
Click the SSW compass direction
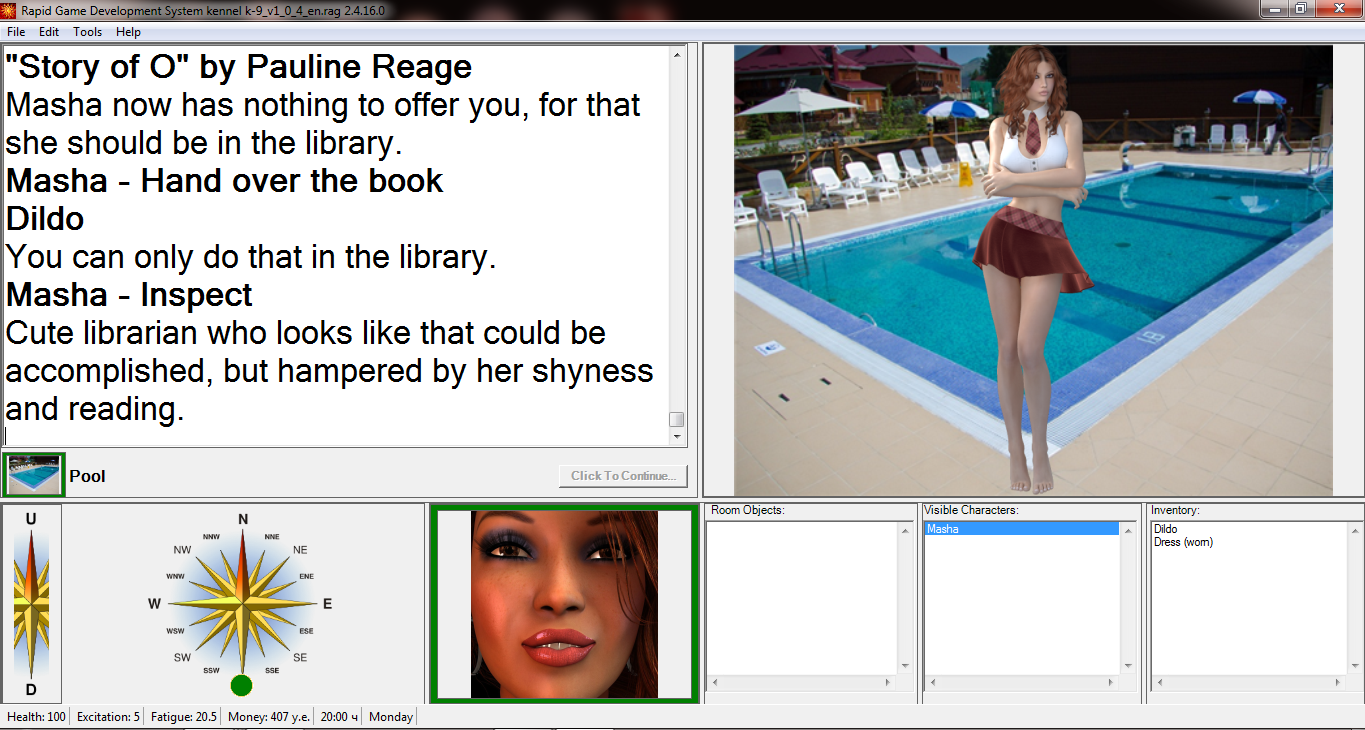coord(212,670)
